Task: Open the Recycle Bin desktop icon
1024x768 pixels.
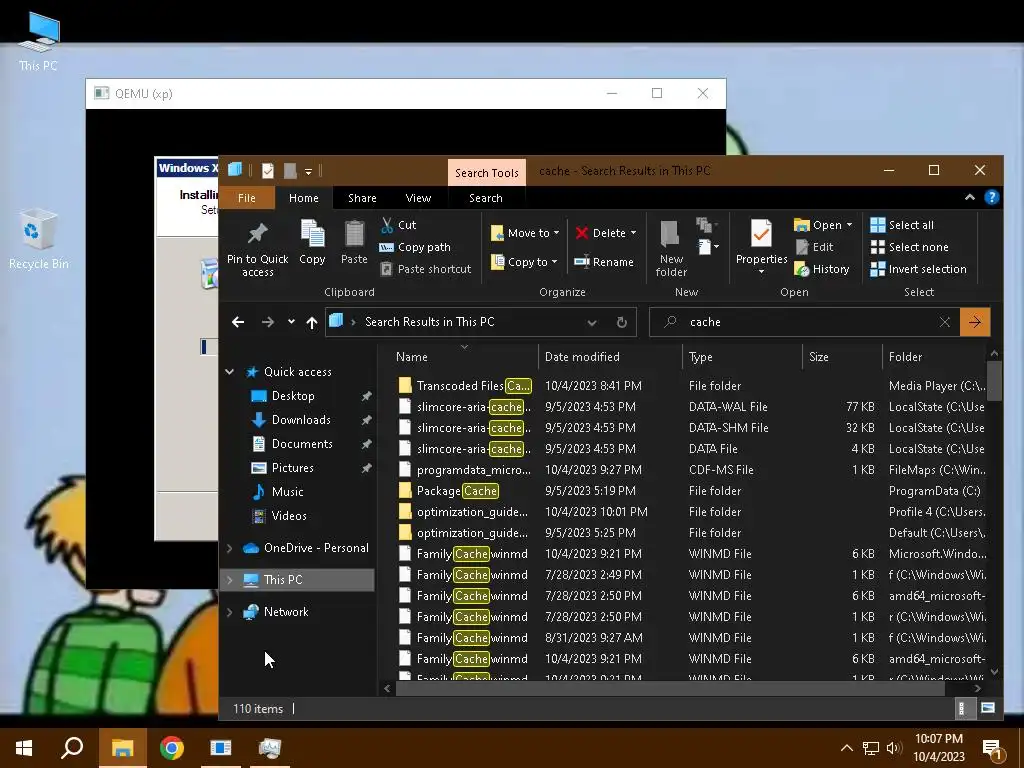Action: [x=39, y=238]
